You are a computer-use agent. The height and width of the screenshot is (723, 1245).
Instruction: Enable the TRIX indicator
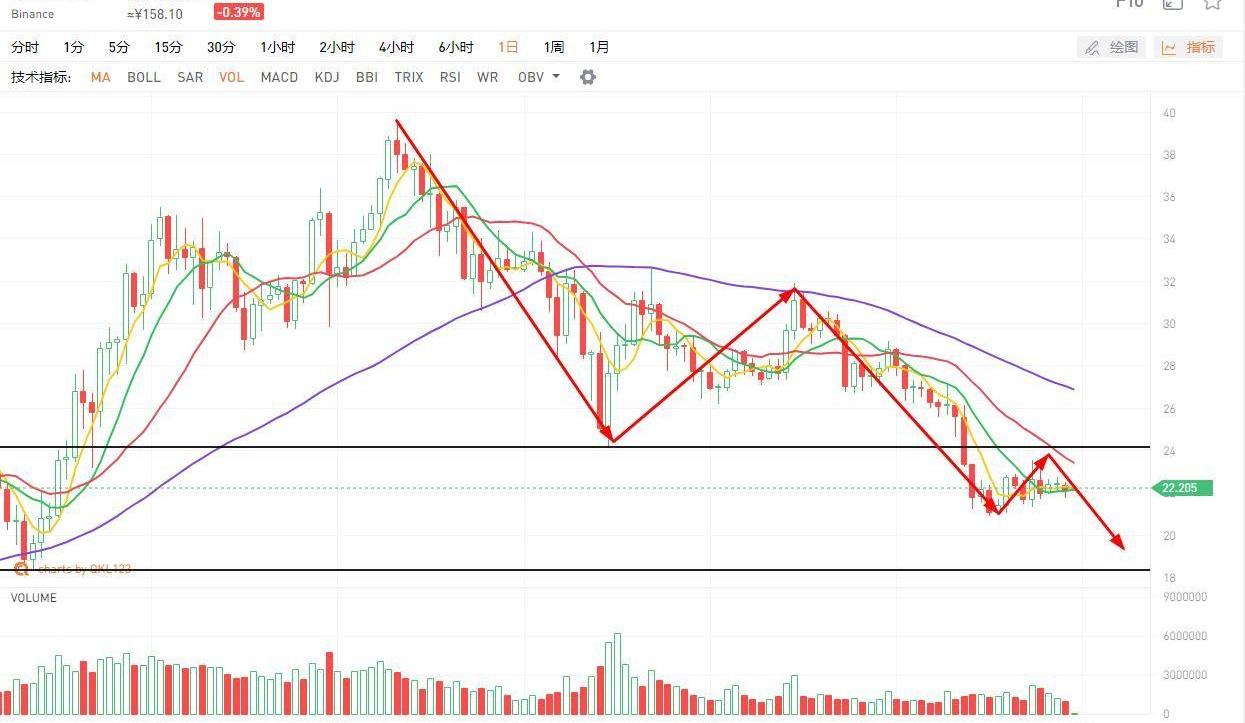[409, 77]
